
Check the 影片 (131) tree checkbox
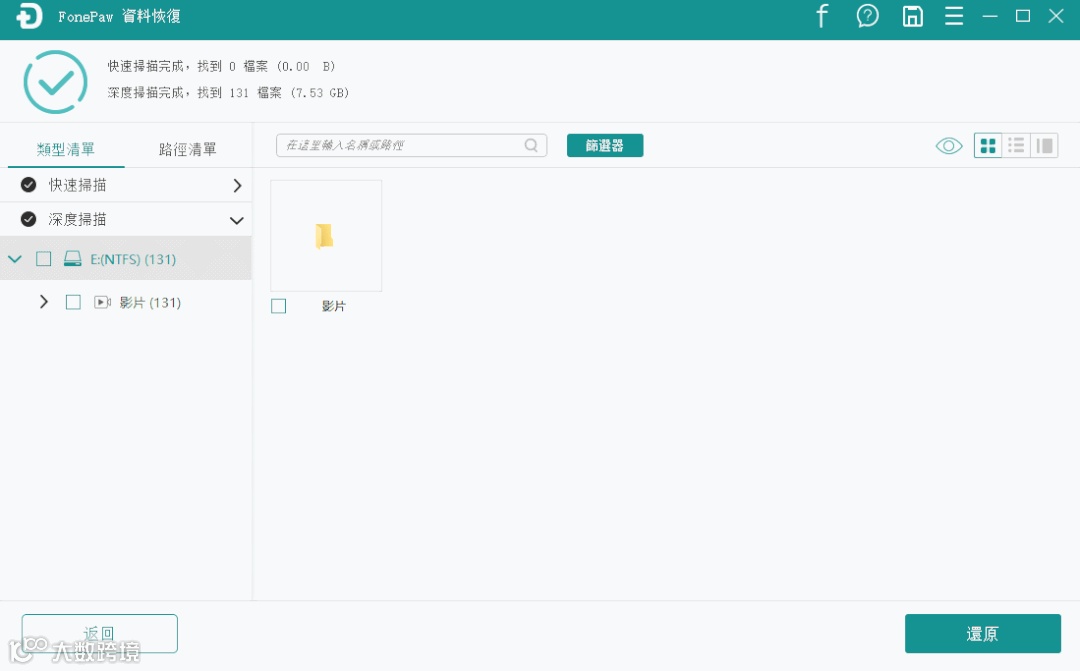coord(73,302)
